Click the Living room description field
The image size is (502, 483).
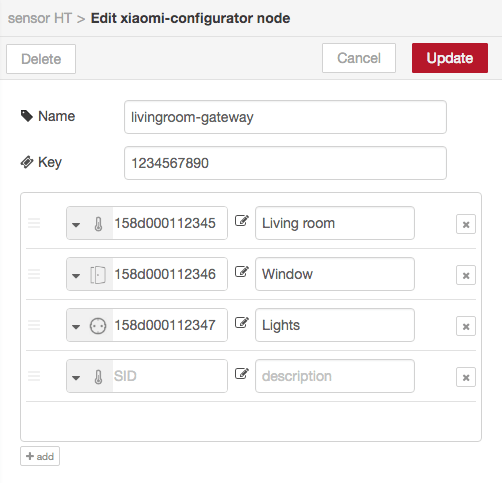tap(335, 223)
